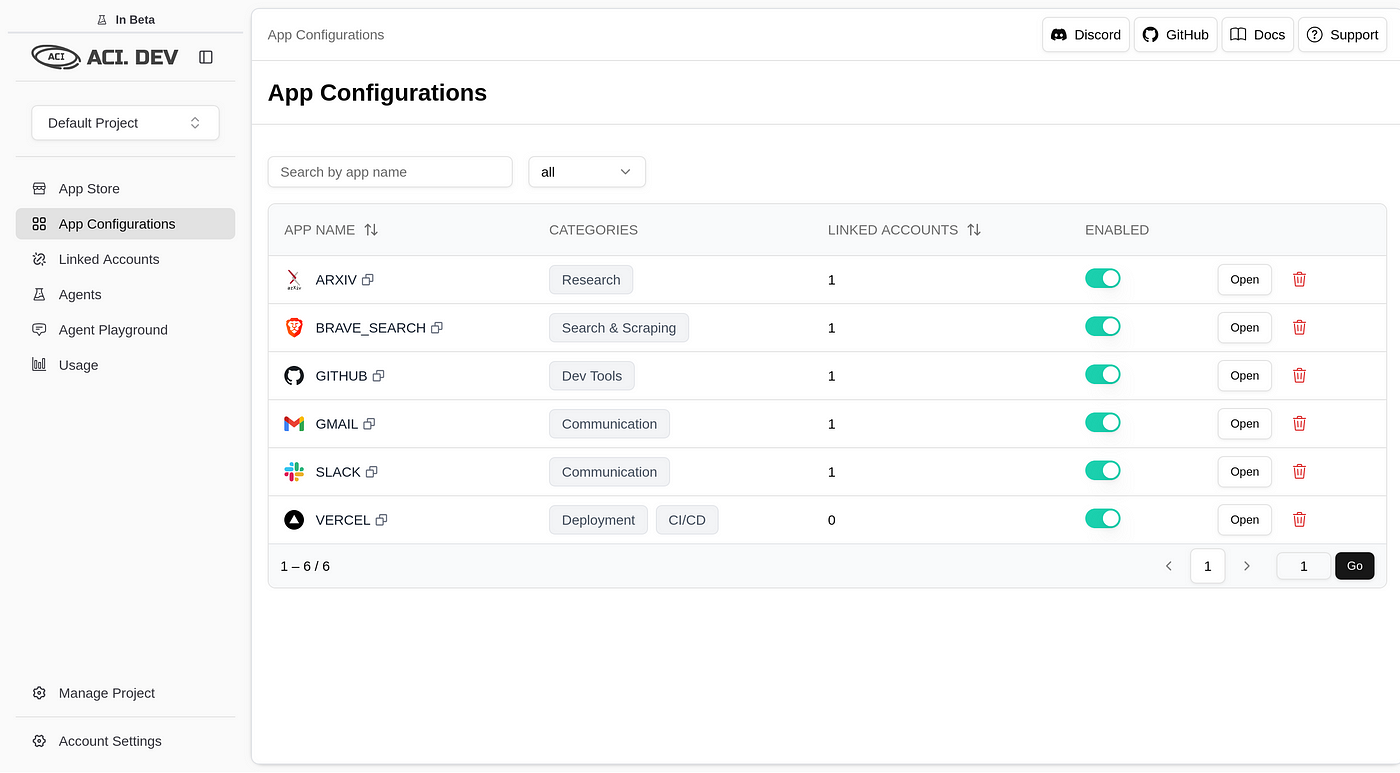Viewport: 1400px width, 773px height.
Task: Click the copy-link icon next to GITHUB
Action: tap(378, 376)
